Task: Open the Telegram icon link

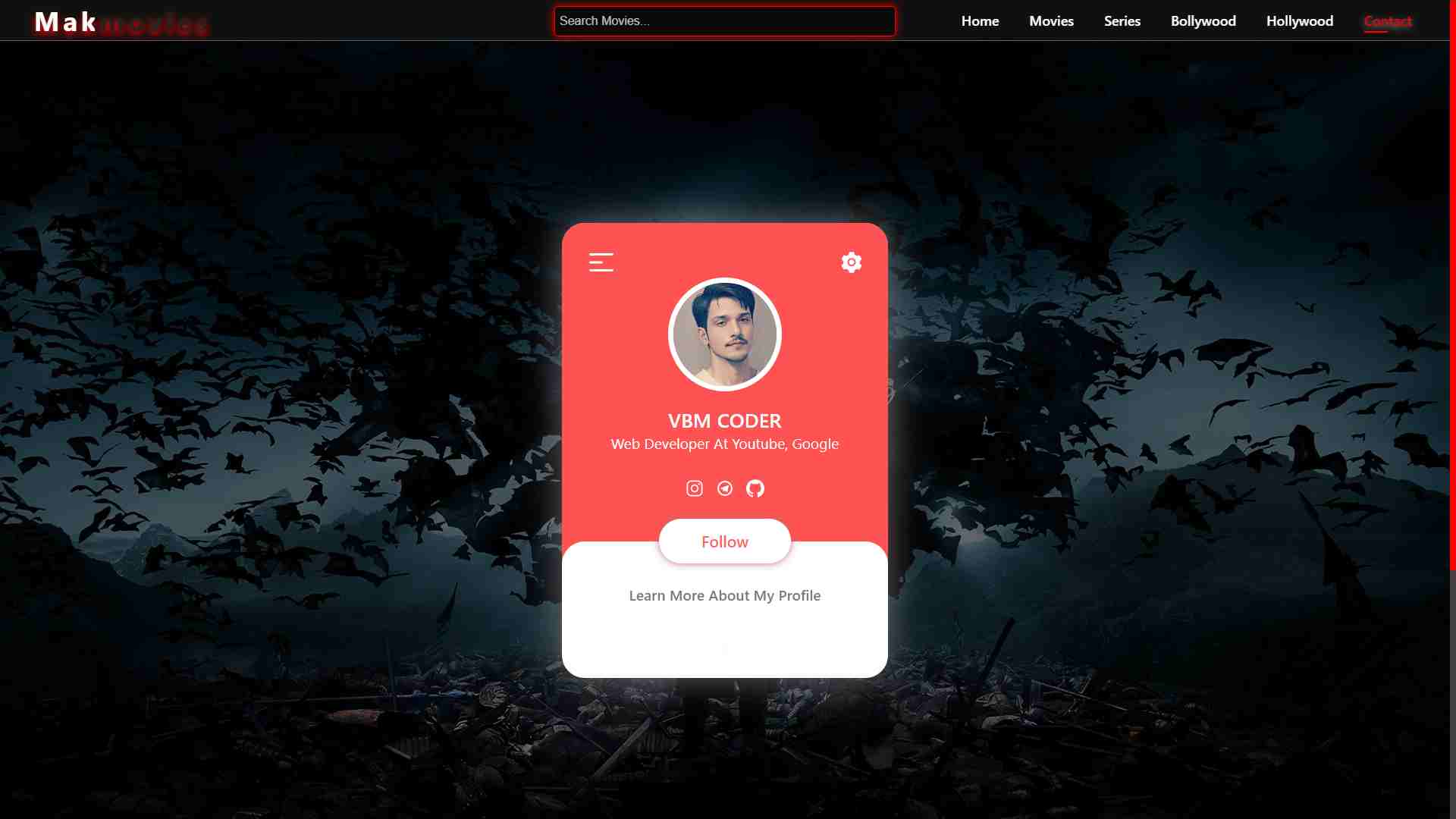Action: [x=725, y=488]
